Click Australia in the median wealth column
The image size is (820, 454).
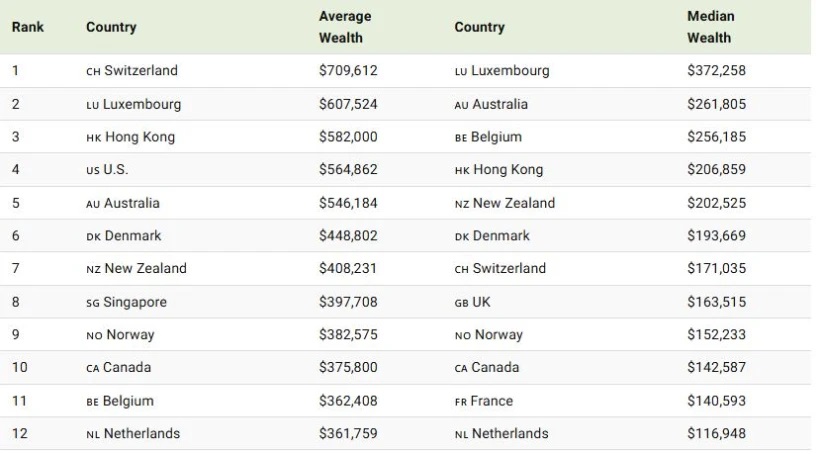[500, 104]
